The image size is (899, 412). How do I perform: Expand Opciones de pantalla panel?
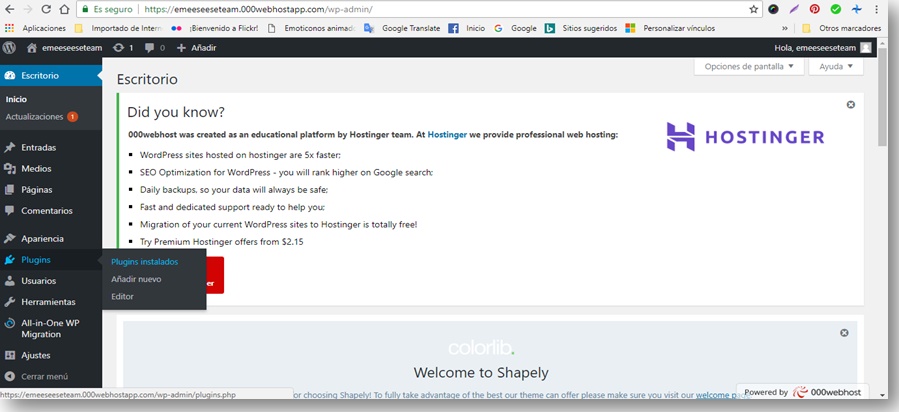(x=749, y=66)
